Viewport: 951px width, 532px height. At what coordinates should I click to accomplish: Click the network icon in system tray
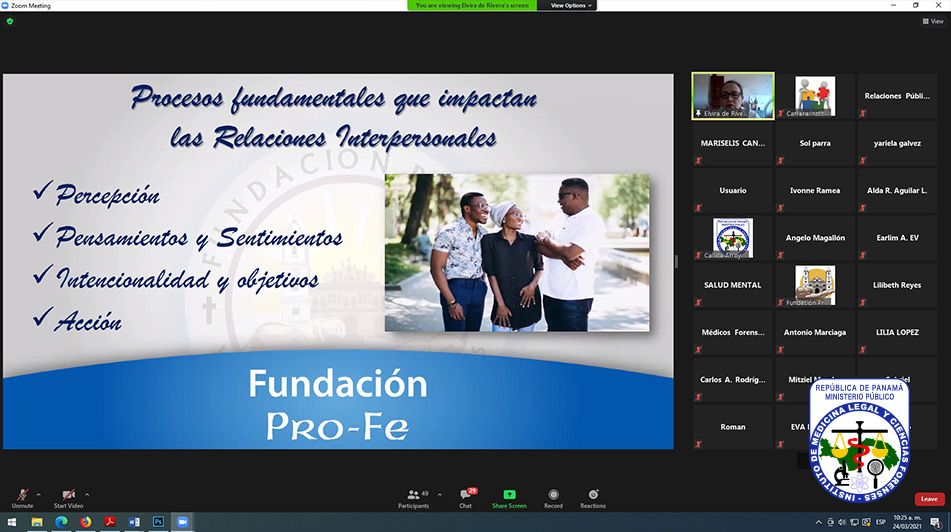854,522
